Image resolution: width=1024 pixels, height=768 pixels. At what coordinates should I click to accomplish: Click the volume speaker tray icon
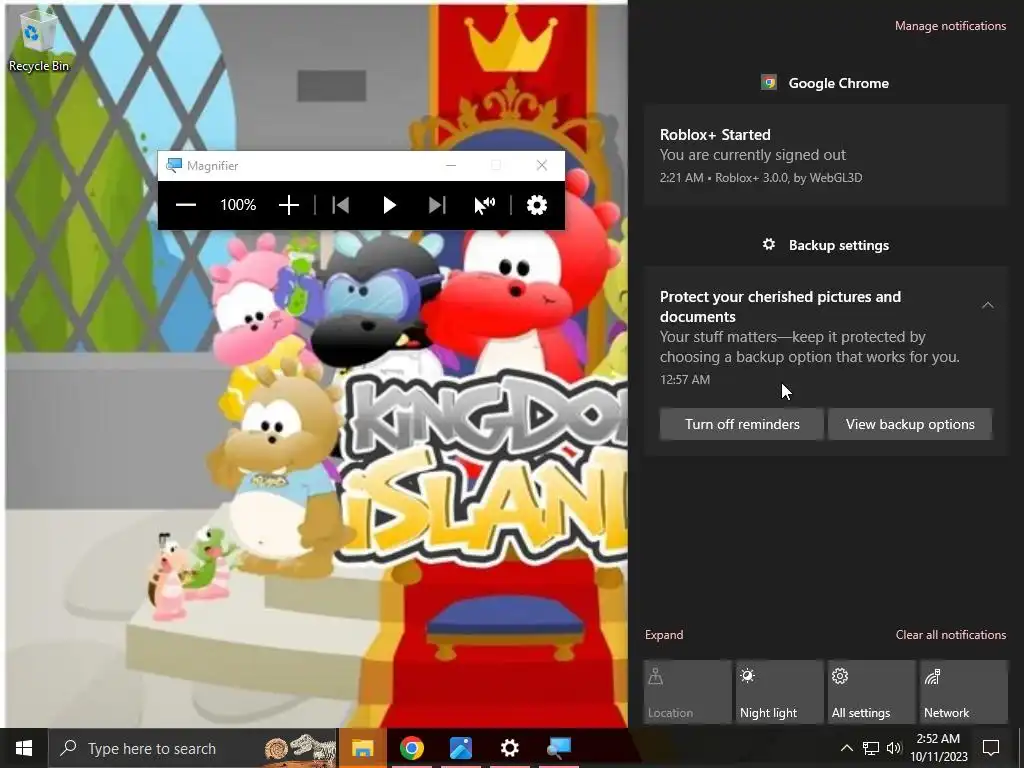click(894, 748)
